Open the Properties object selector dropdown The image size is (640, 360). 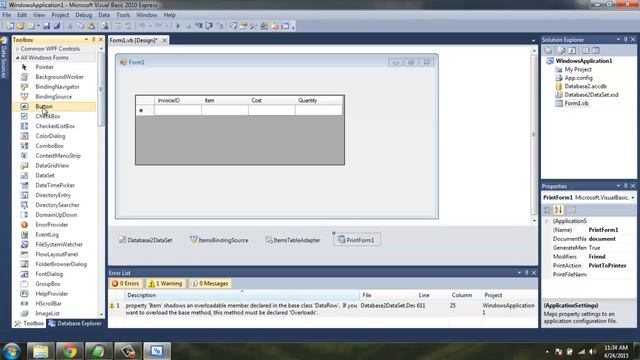(x=633, y=198)
